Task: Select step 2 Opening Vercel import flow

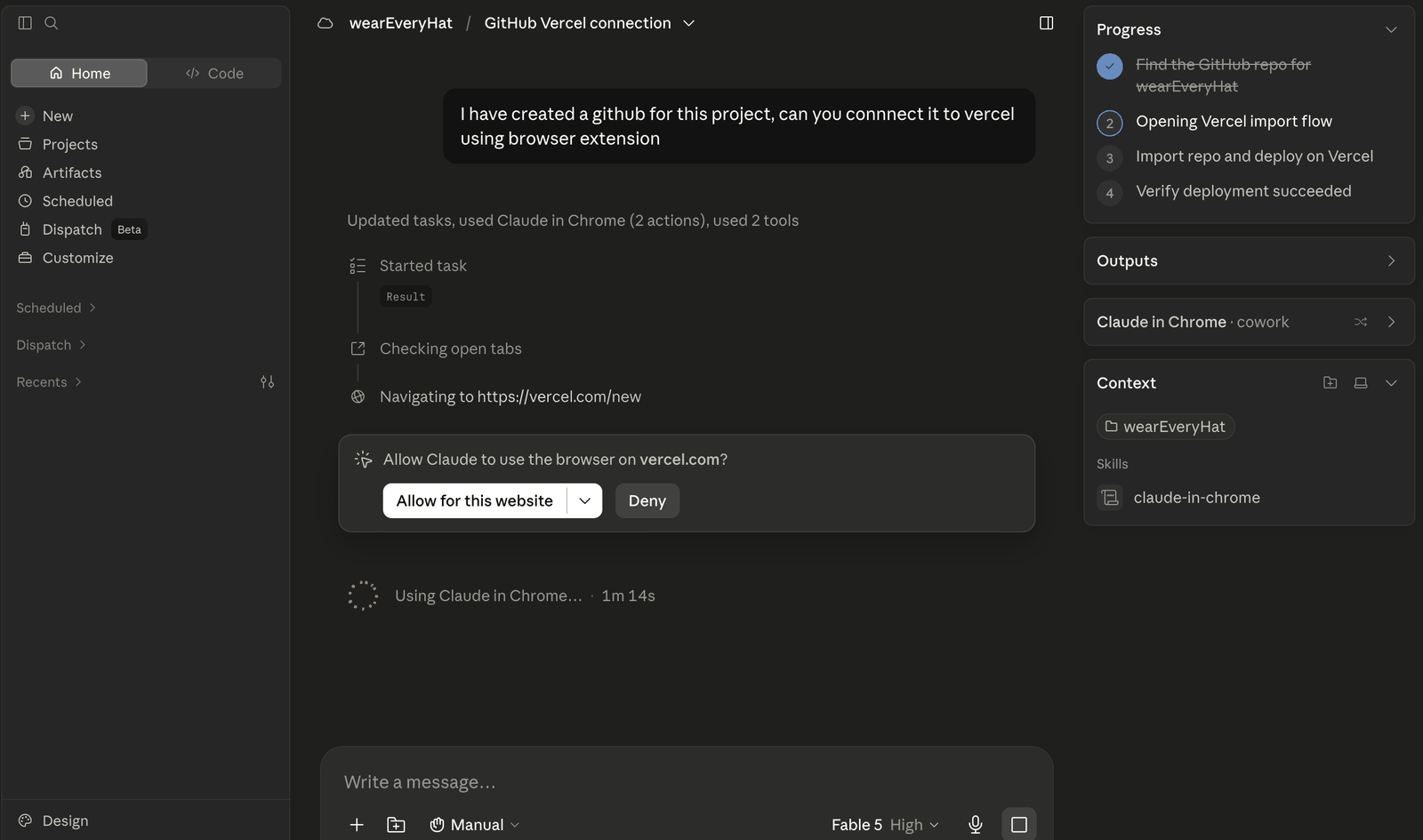Action: [x=1234, y=122]
